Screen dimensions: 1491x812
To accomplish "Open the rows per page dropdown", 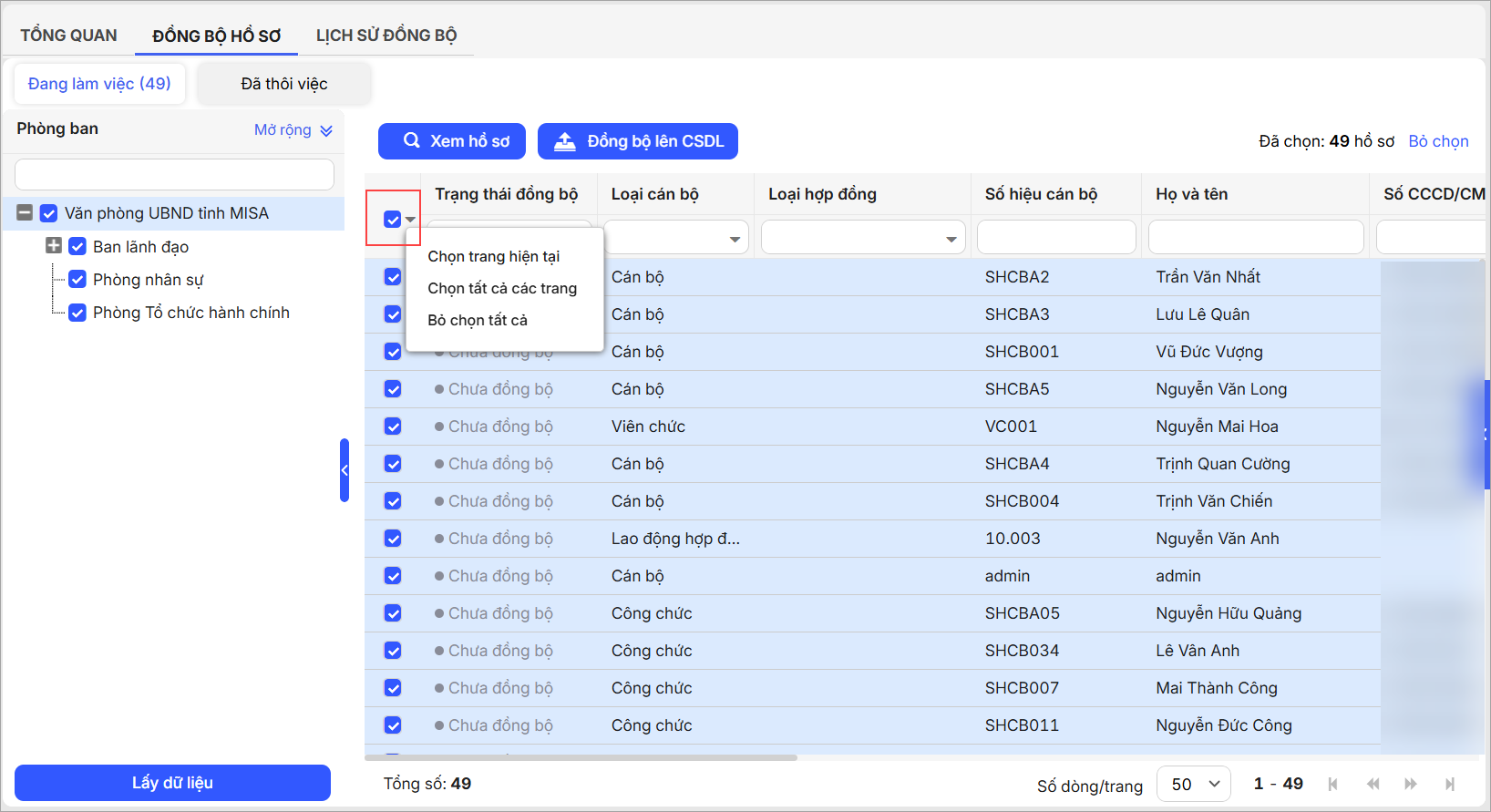I will (1193, 784).
